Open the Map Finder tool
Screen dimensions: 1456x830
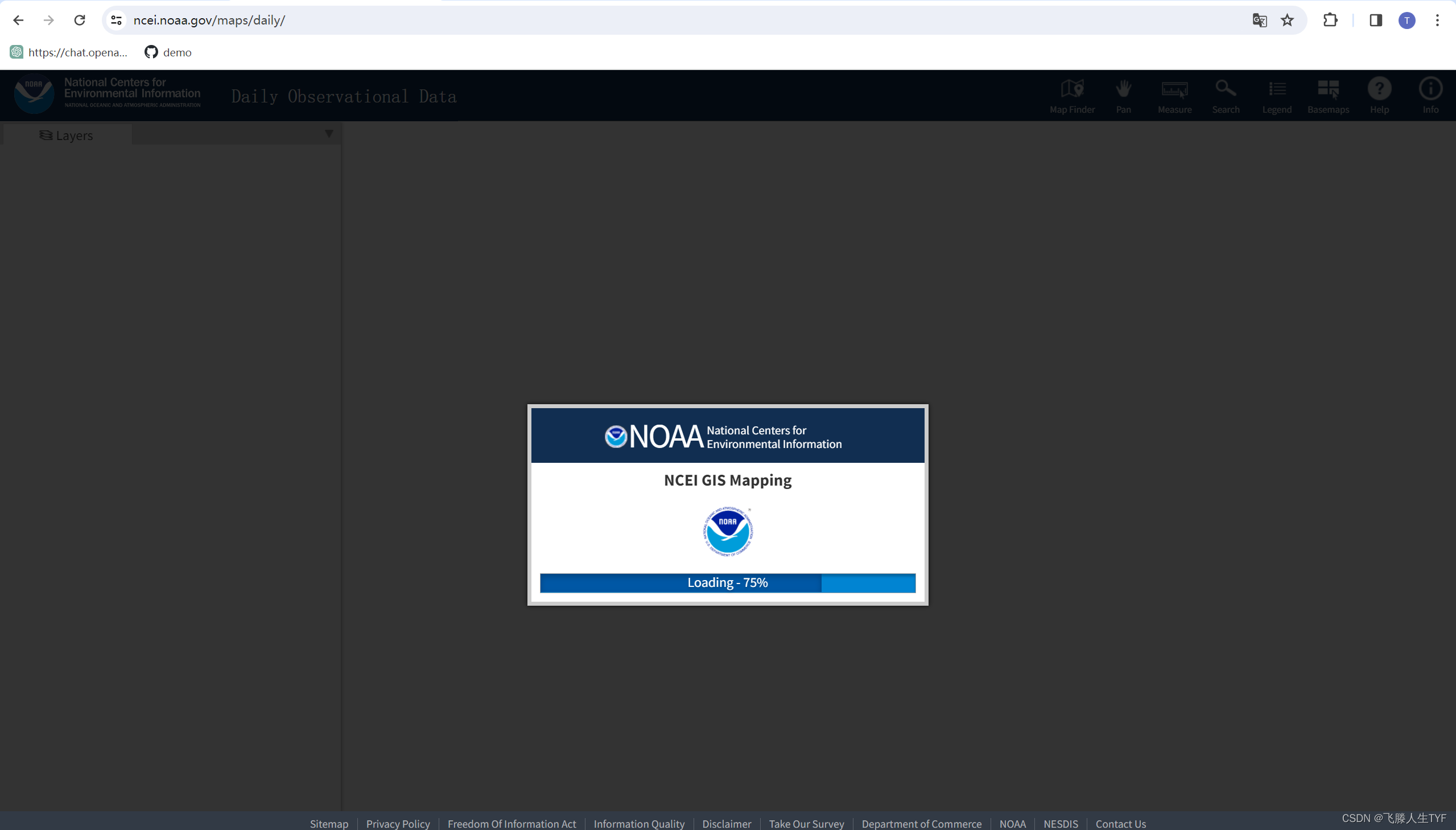click(1072, 96)
